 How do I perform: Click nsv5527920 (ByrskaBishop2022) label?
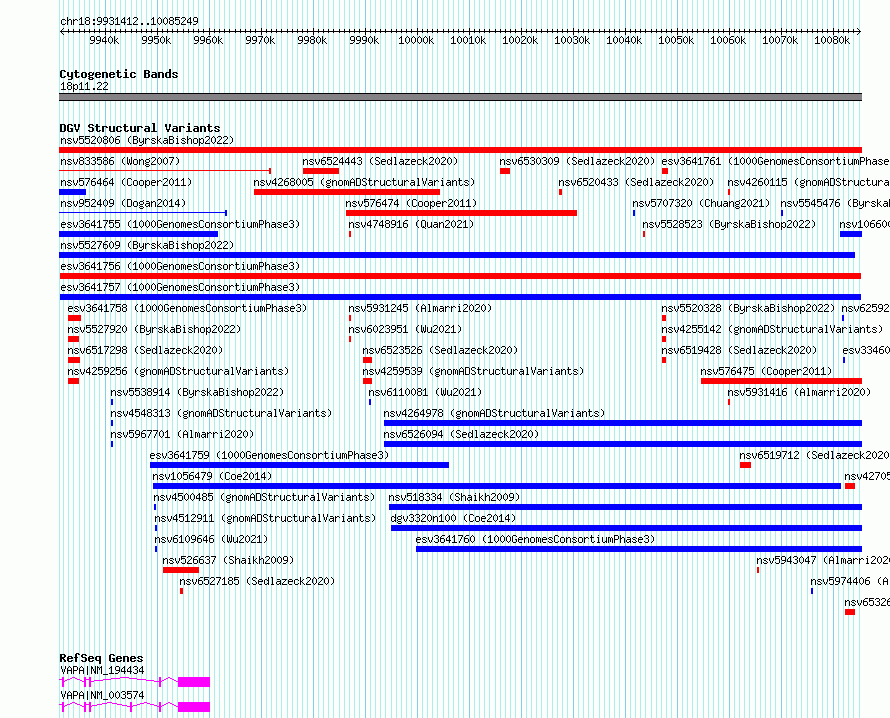[154, 329]
